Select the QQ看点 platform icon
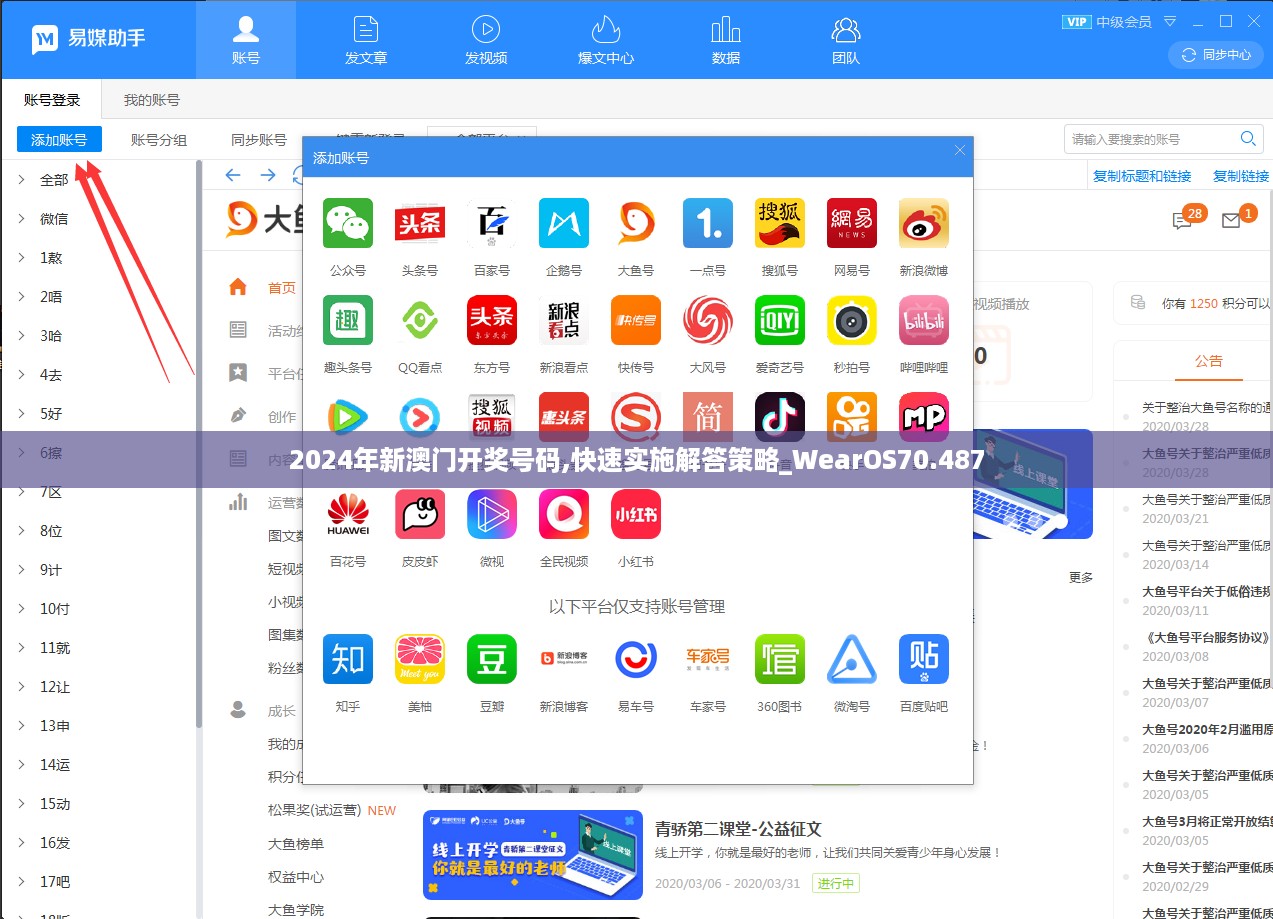 (420, 320)
